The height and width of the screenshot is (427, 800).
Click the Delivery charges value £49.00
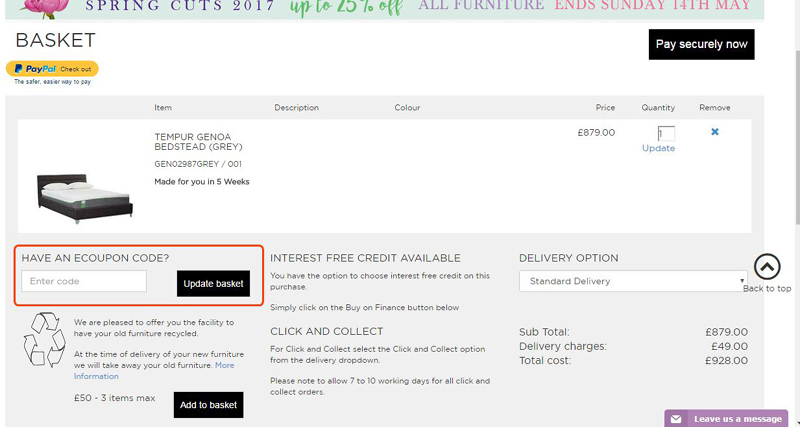pyautogui.click(x=730, y=347)
